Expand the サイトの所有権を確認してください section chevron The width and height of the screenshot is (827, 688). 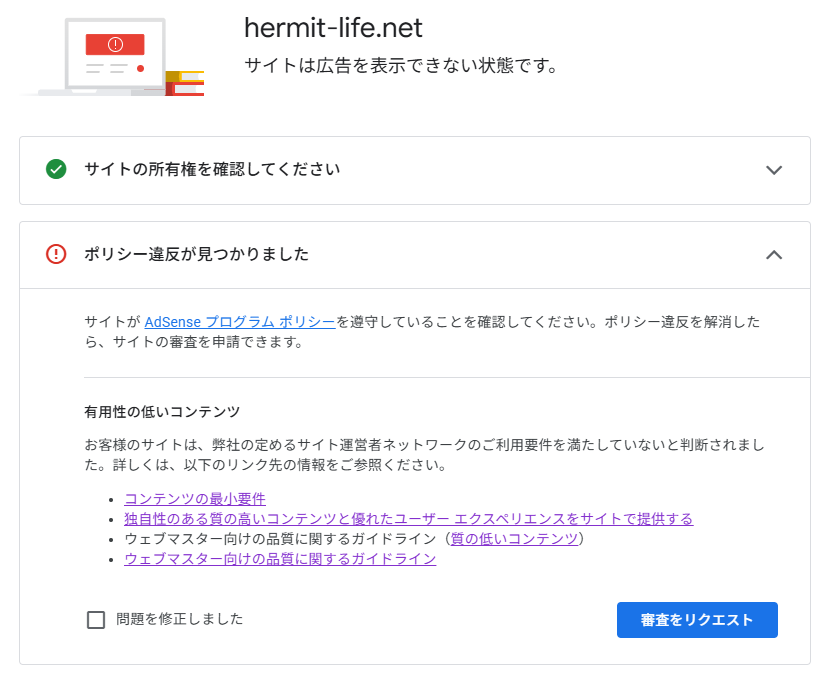pyautogui.click(x=773, y=170)
